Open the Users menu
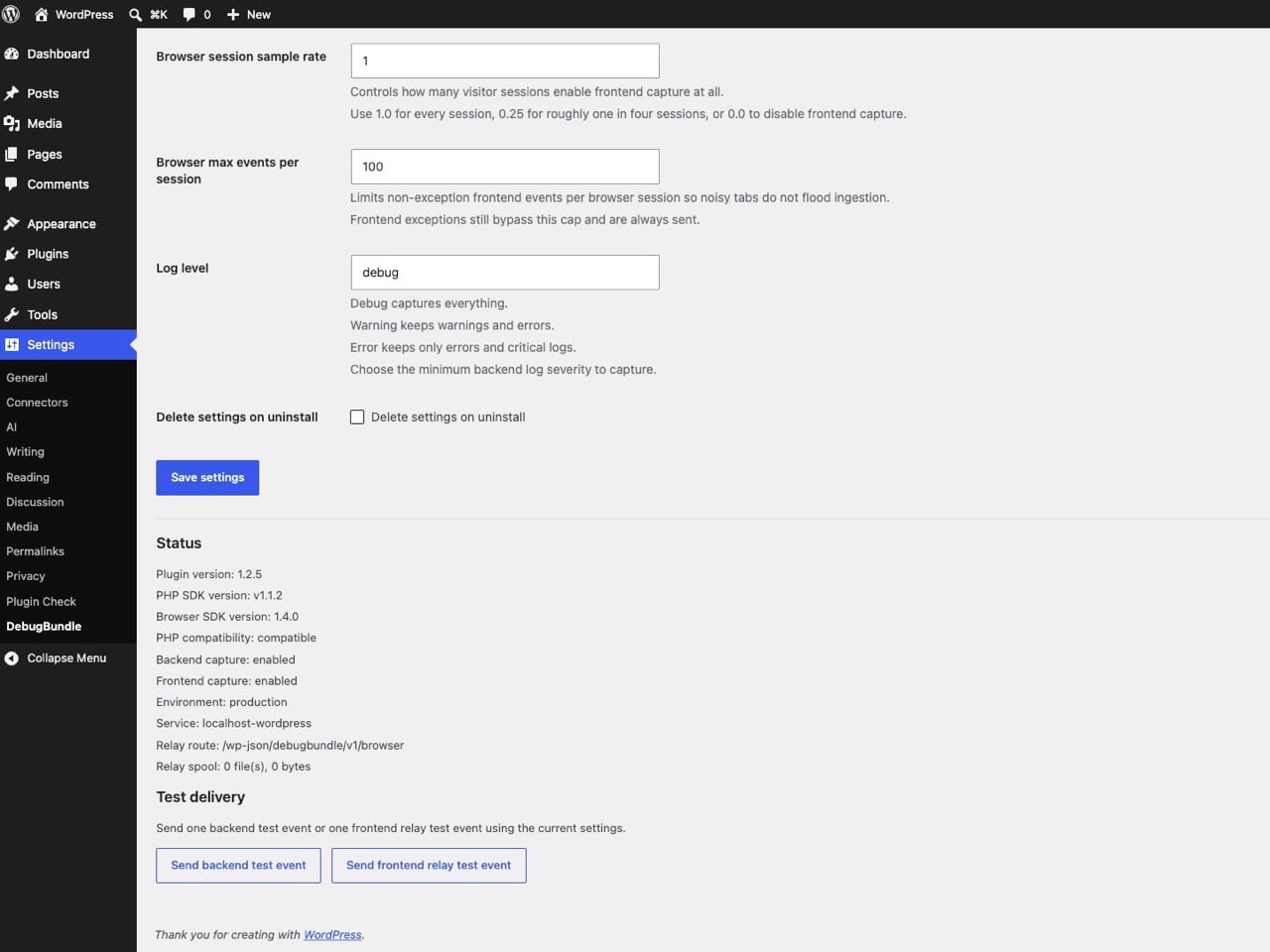Viewport: 1270px width, 952px height. click(68, 284)
